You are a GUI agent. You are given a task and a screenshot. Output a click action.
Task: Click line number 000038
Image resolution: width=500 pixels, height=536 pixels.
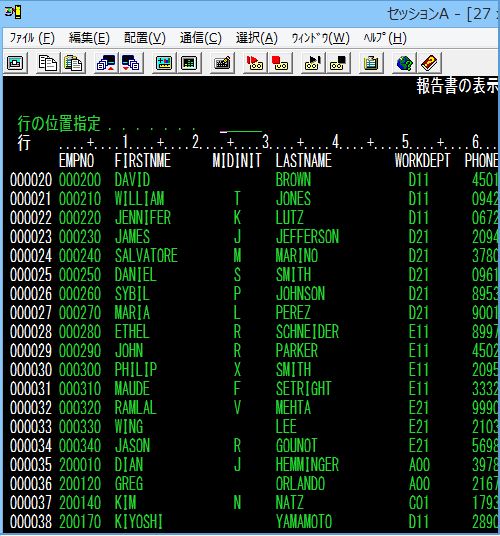(31, 521)
